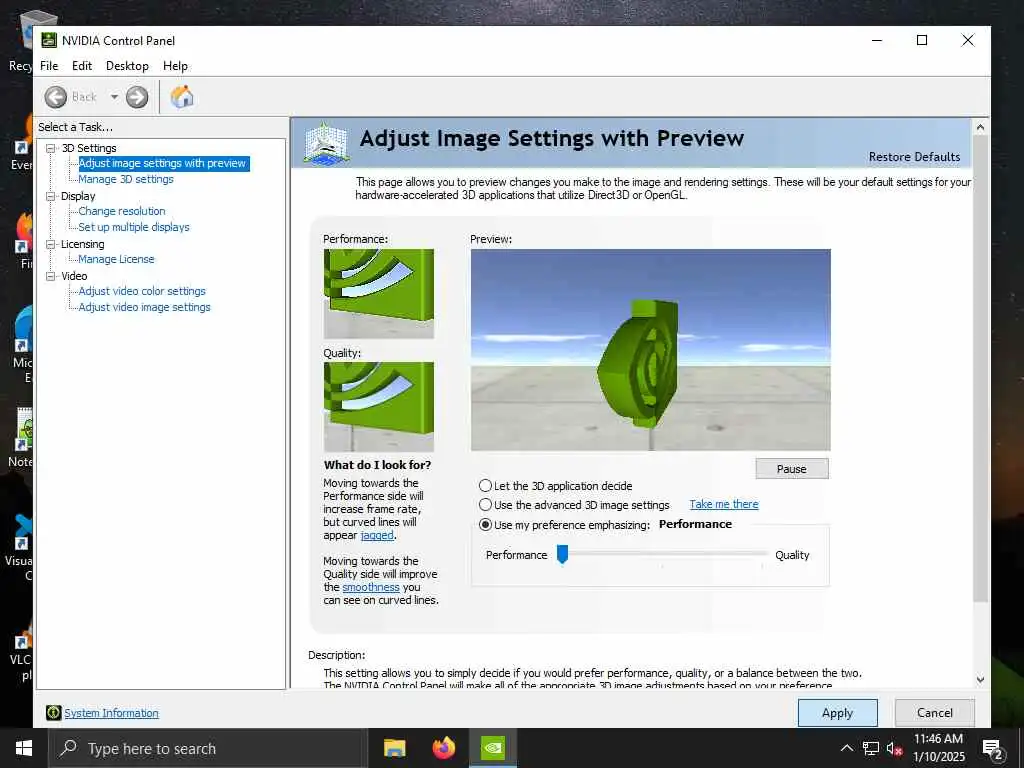Open the System Information link

(111, 713)
